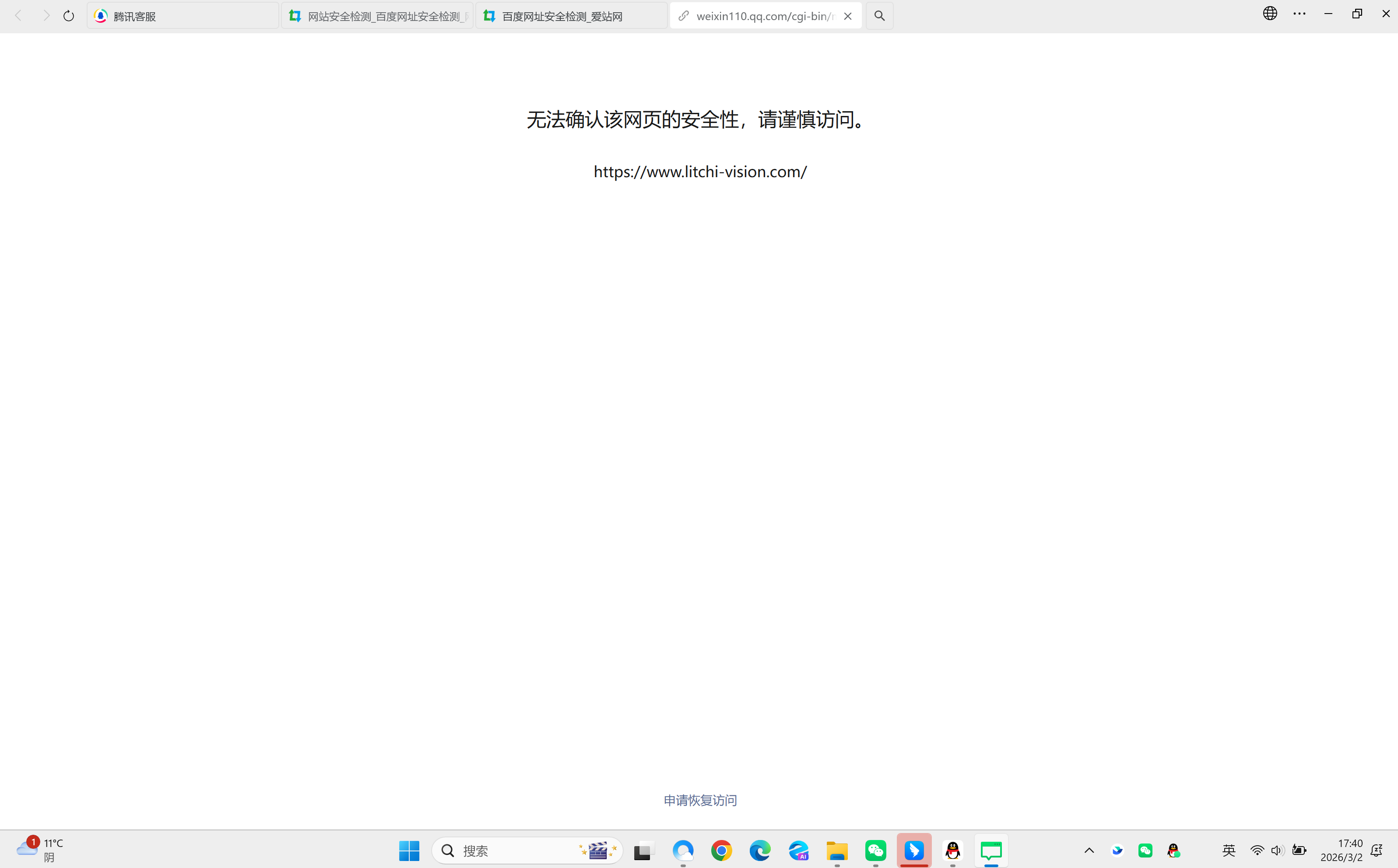Open the volume speaker tray icon
The height and width of the screenshot is (868, 1398).
[x=1277, y=850]
